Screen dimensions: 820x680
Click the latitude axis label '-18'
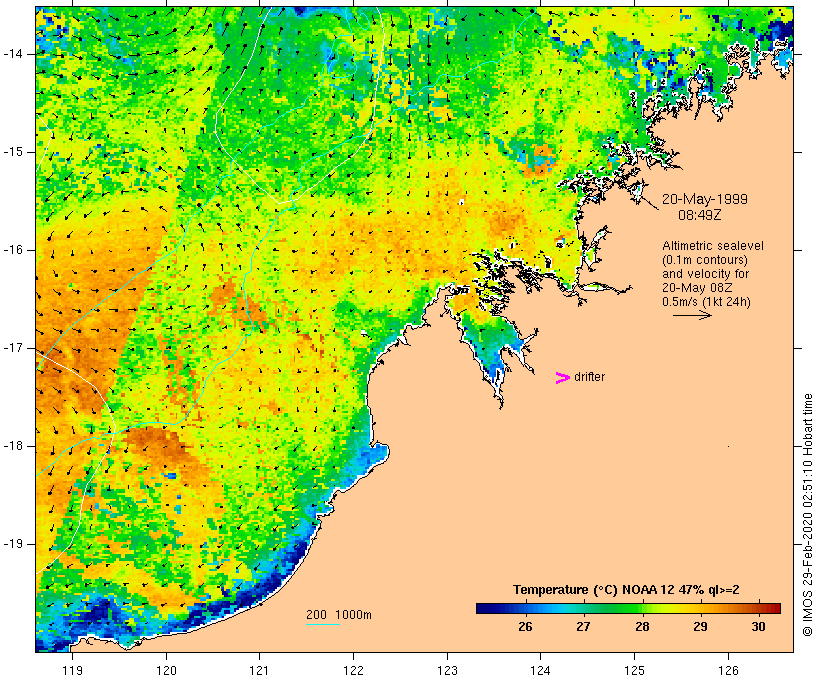13,446
